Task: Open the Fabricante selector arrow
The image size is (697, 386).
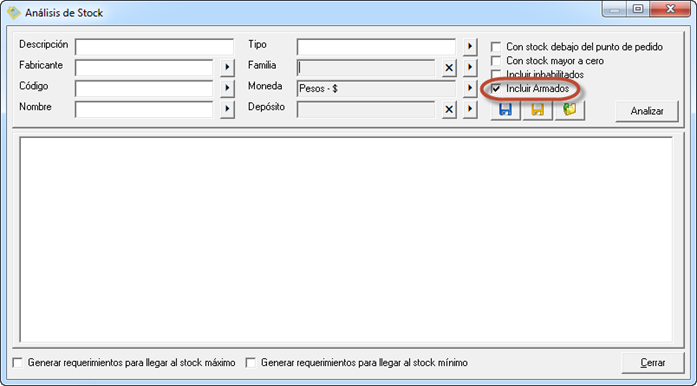Action: (x=227, y=68)
